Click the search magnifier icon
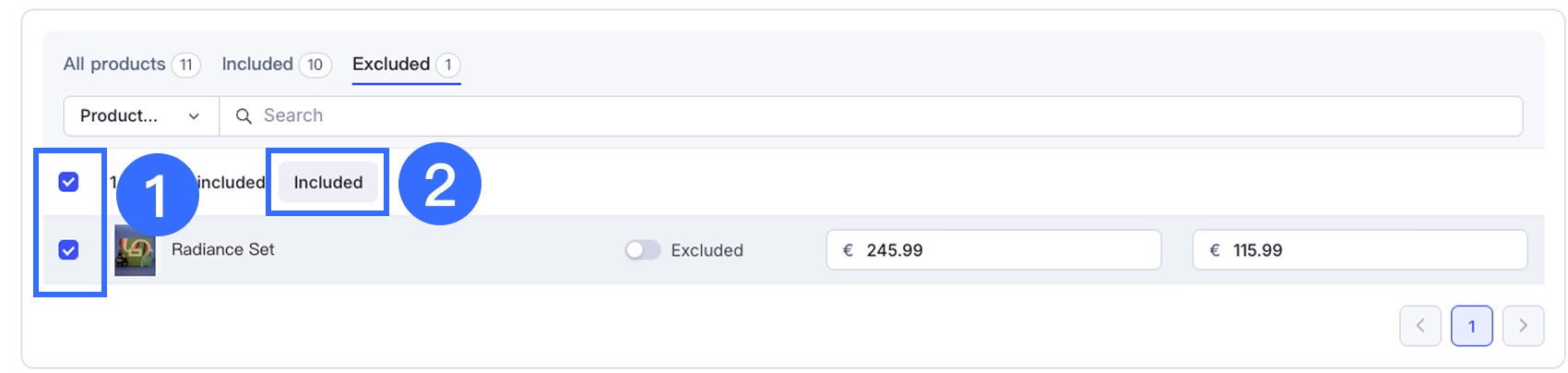 244,116
